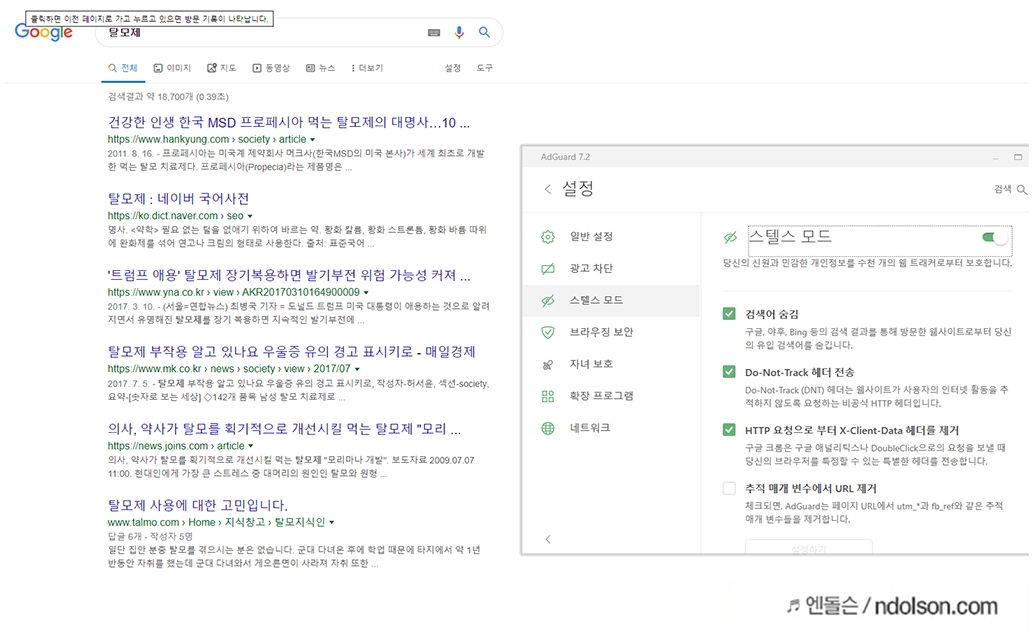Go back with arrow beside 설정 in AdGuard

point(547,189)
